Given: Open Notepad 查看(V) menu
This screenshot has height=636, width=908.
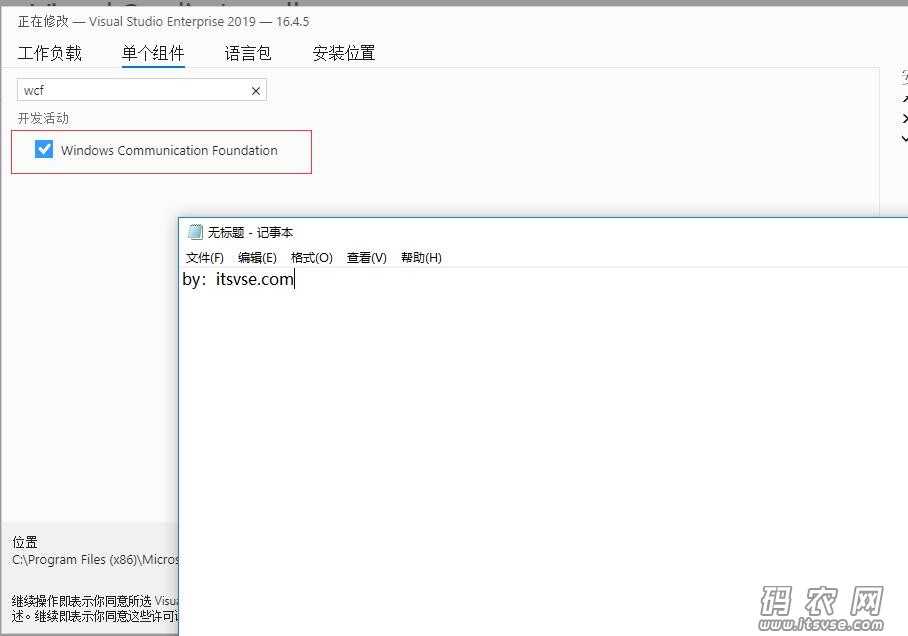Looking at the screenshot, I should click(x=367, y=258).
